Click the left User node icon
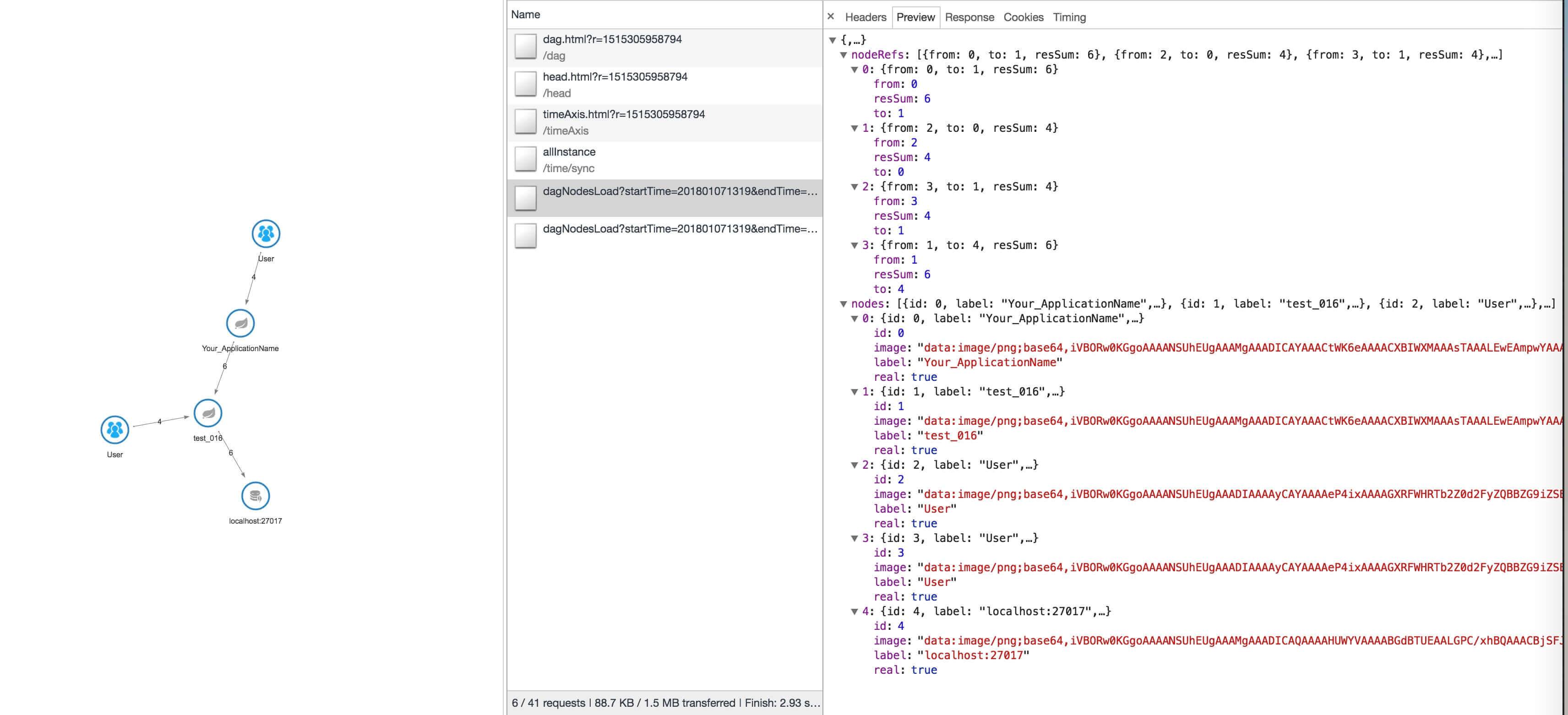The image size is (1568, 715). point(115,430)
